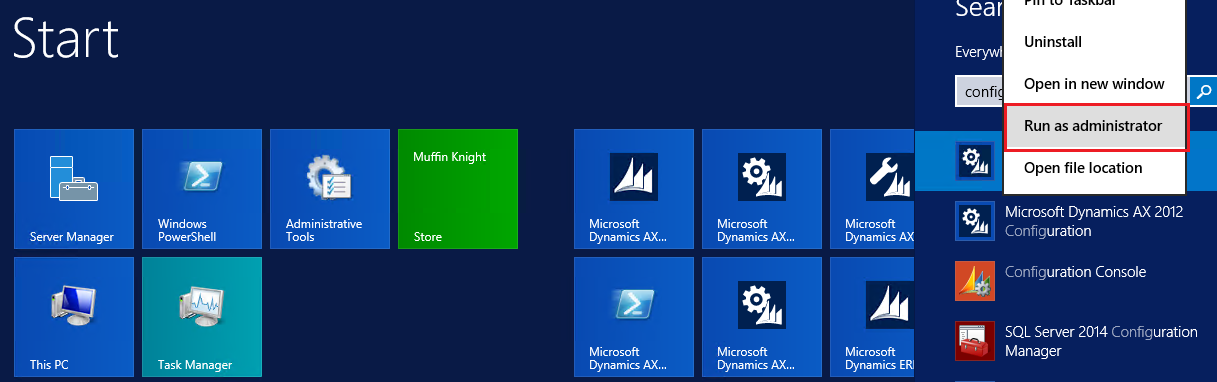Open the sailboat tile labeled Microsoft Dynamics AX...

coord(634,189)
